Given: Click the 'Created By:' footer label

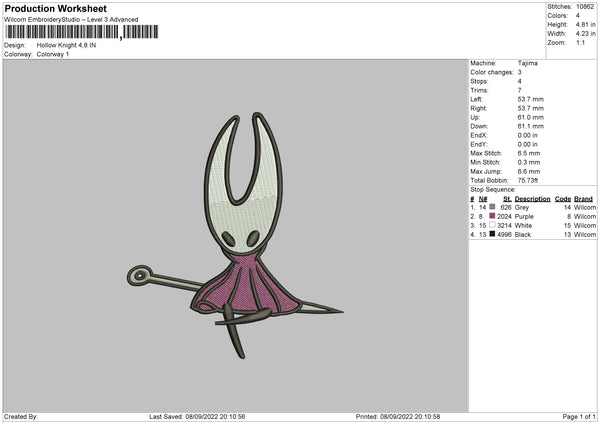Looking at the screenshot, I should (x=21, y=416).
